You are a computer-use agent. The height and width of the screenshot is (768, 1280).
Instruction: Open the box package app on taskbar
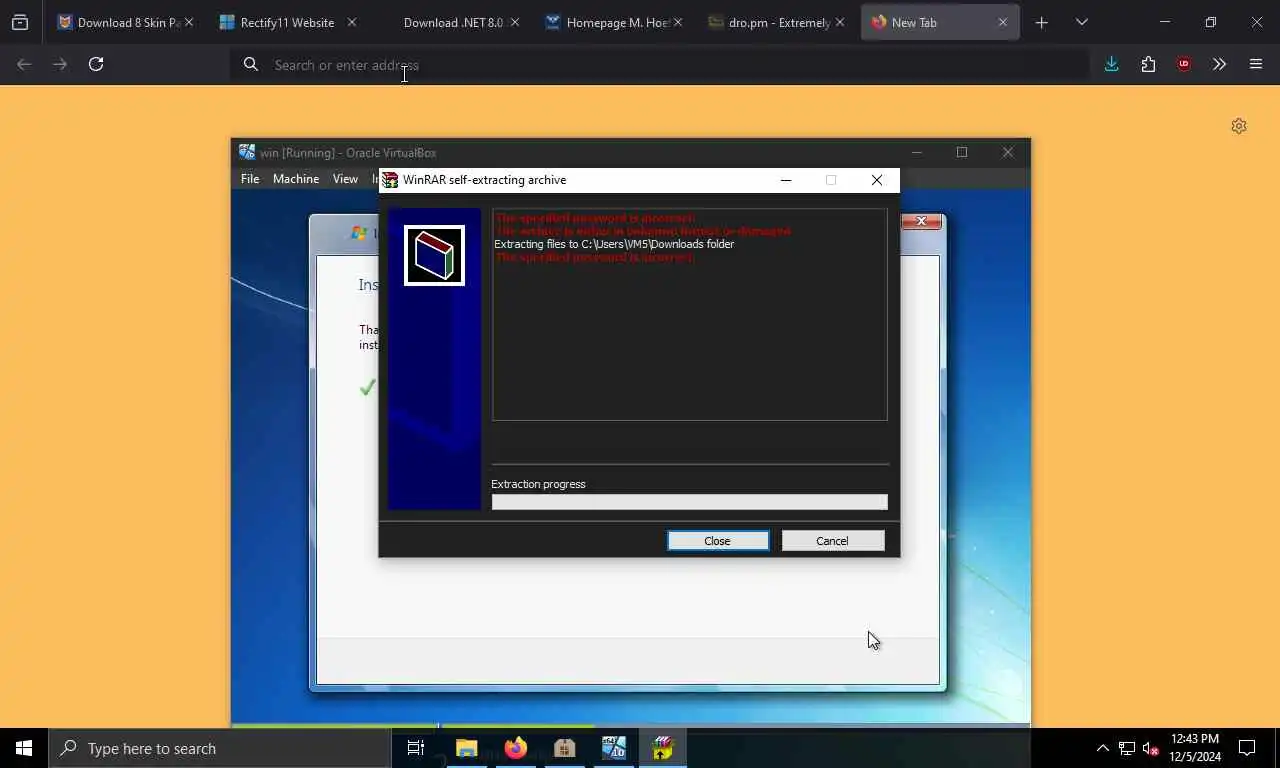[565, 748]
